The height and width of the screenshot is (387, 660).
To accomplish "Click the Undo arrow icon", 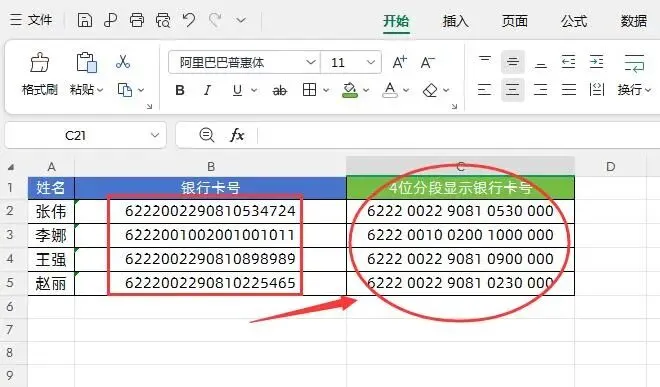I will coord(189,20).
